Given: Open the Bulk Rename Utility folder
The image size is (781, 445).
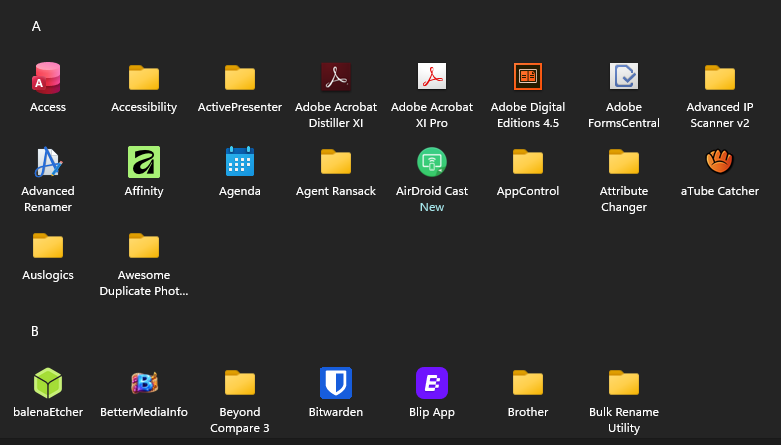Looking at the screenshot, I should [x=624, y=383].
